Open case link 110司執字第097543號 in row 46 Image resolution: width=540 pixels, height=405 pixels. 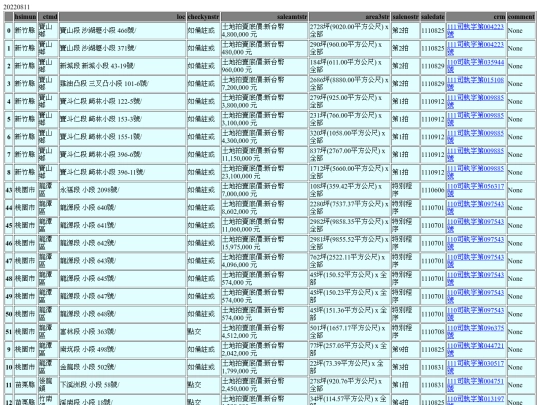coord(475,243)
